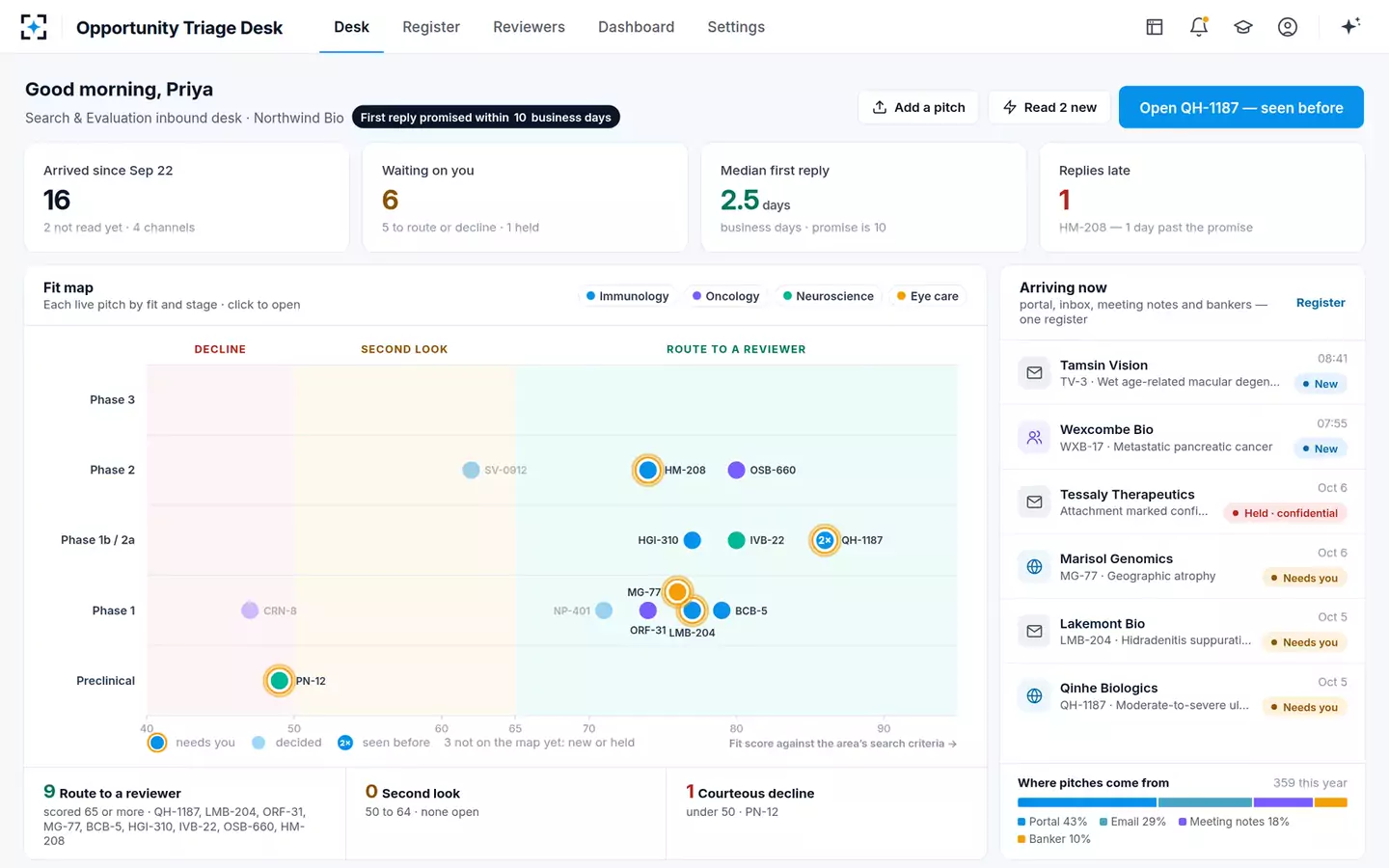Open the 0 Second look summary
The width and height of the screenshot is (1389, 868).
(x=505, y=814)
